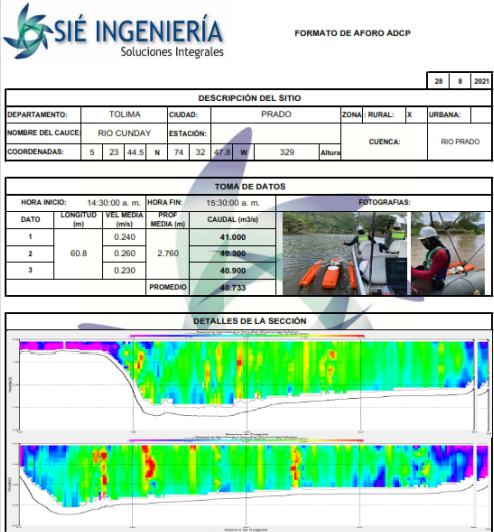Image resolution: width=494 pixels, height=532 pixels.
Task: Select the 'TOMA DE DATOS' heading
Action: pyautogui.click(x=250, y=187)
